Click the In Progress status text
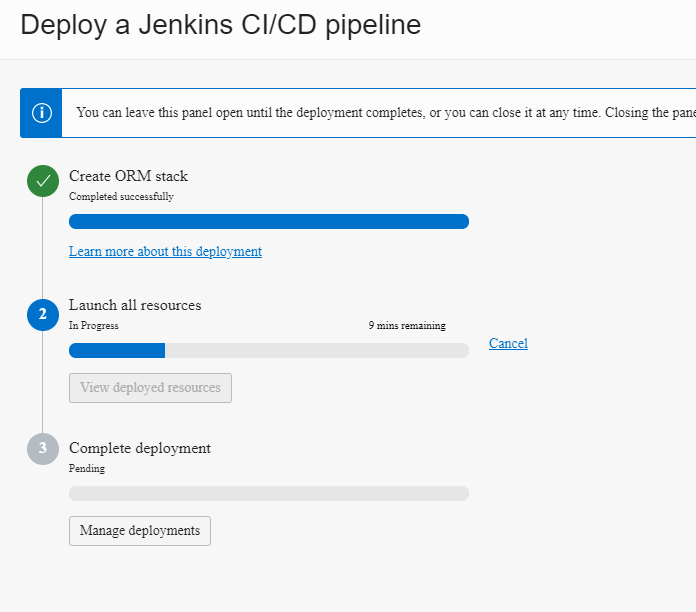 coord(93,326)
